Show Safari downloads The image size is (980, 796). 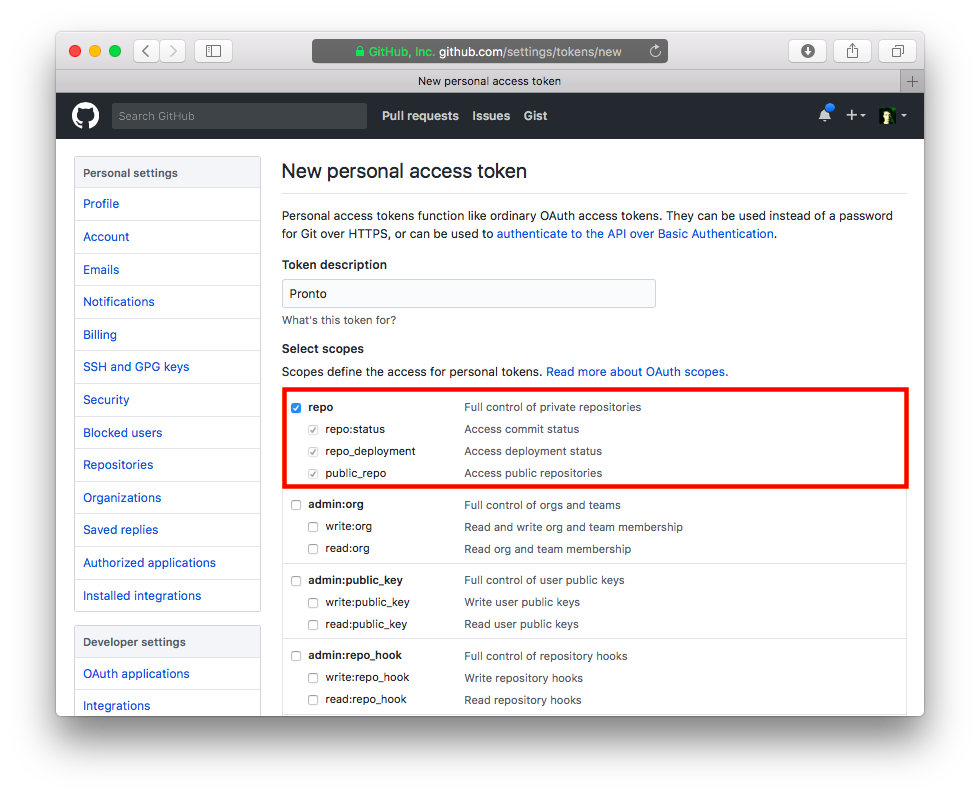(x=808, y=51)
